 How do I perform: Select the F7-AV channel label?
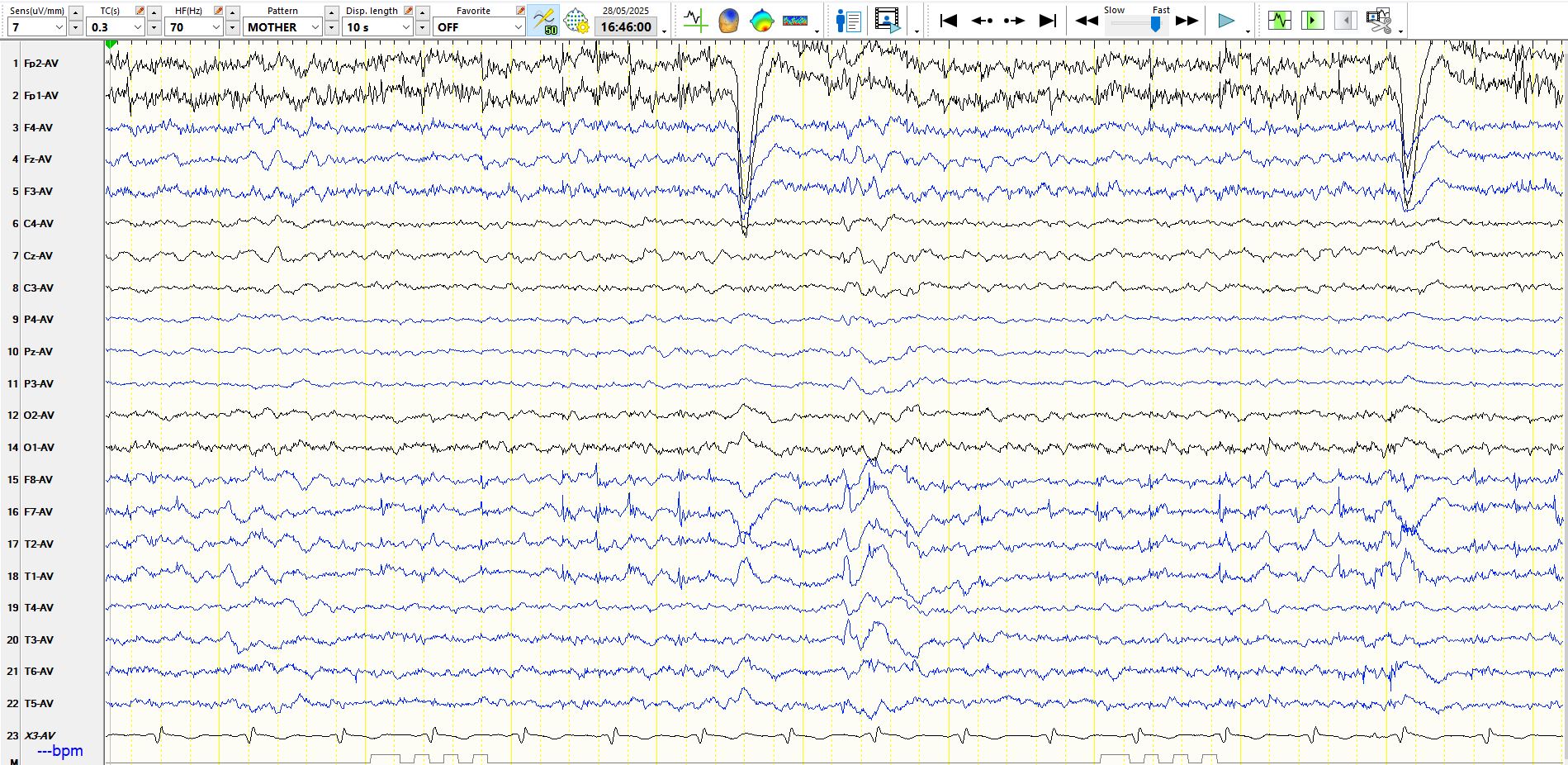[x=38, y=512]
